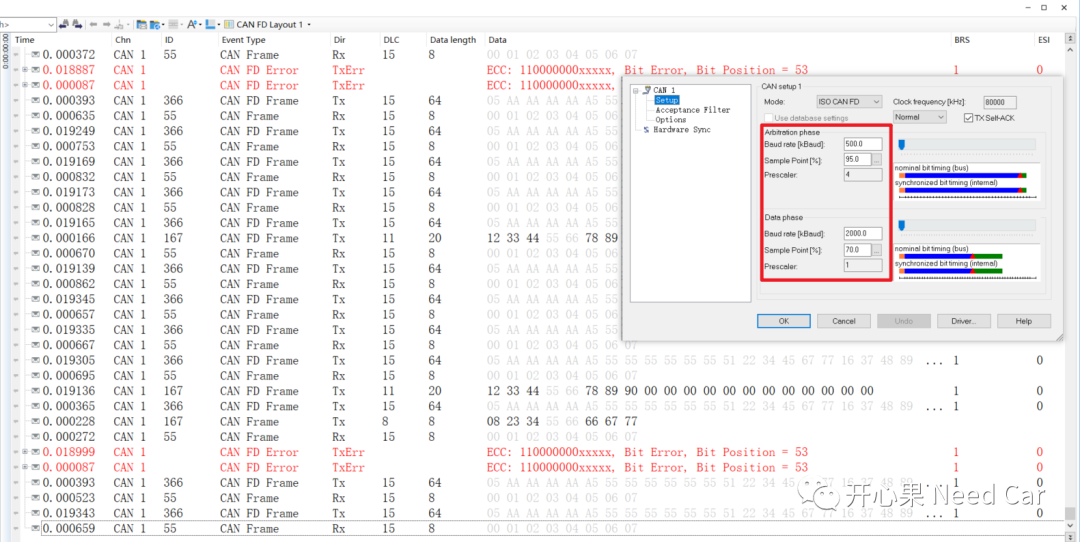1080x542 pixels.
Task: Expand the error row 0.018999
Action: [x=25, y=452]
